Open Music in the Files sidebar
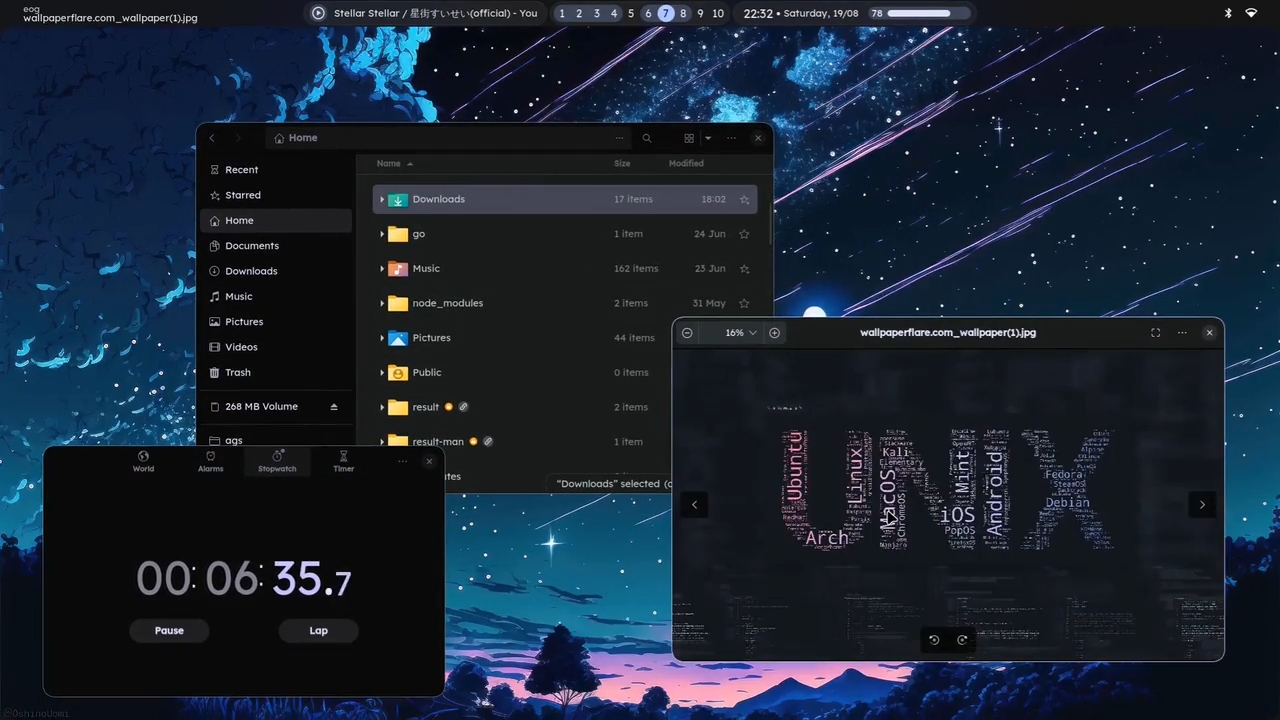Screen dimensions: 1280x720 click(276, 296)
